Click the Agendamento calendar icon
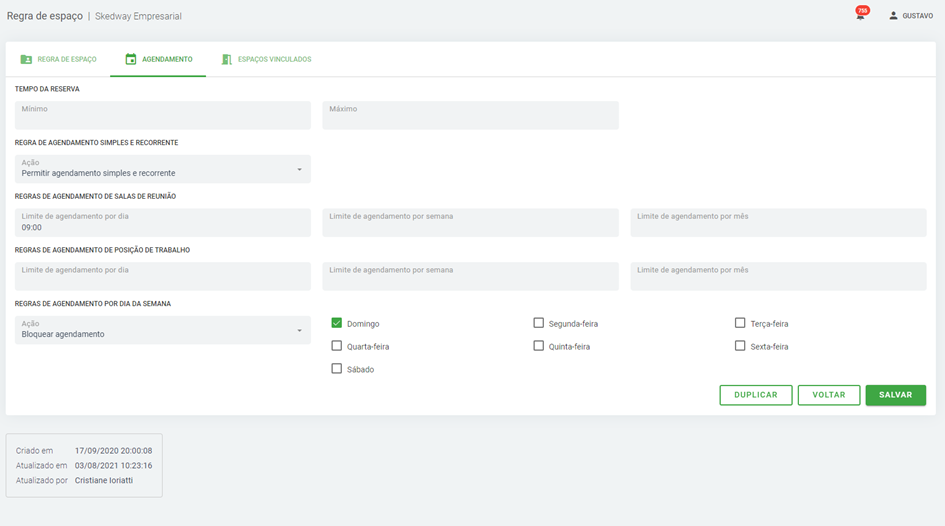Image resolution: width=945 pixels, height=526 pixels. coord(130,60)
